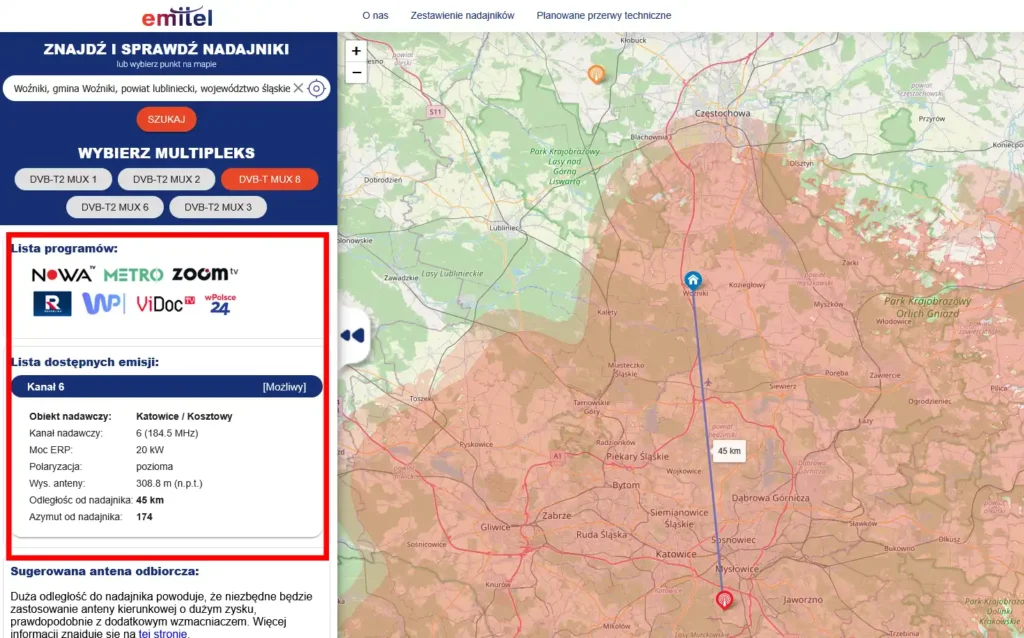Collapse the Kanał 6 emission header
This screenshot has height=638, width=1024.
[166, 386]
